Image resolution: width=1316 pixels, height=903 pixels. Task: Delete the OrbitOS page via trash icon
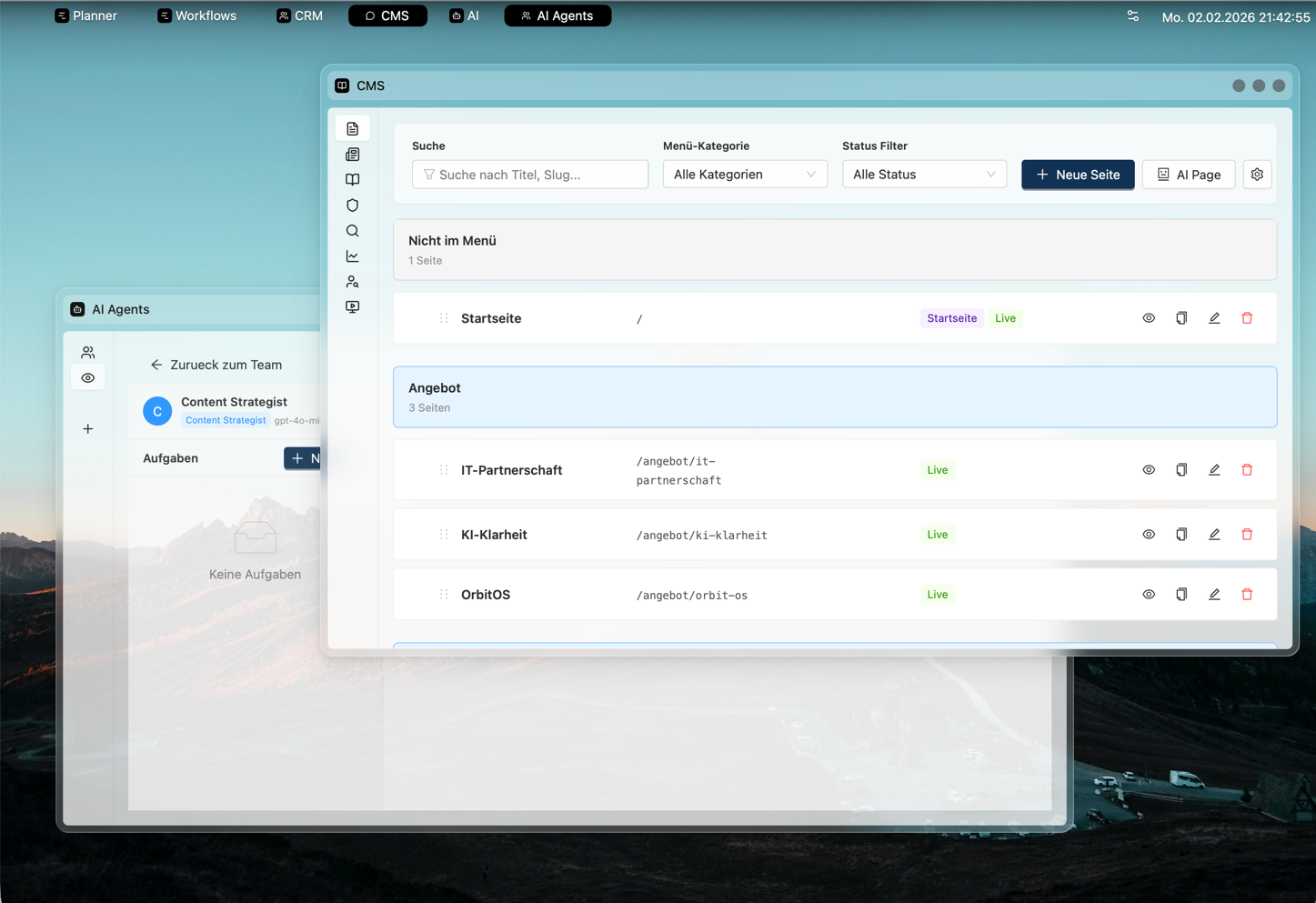(x=1247, y=595)
